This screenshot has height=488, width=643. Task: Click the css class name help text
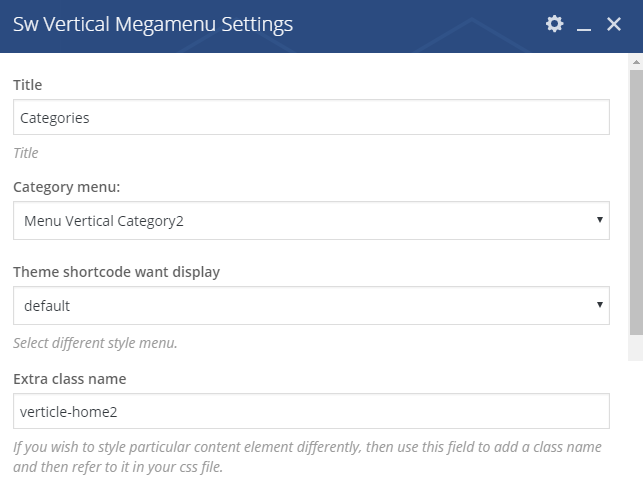tap(307, 457)
